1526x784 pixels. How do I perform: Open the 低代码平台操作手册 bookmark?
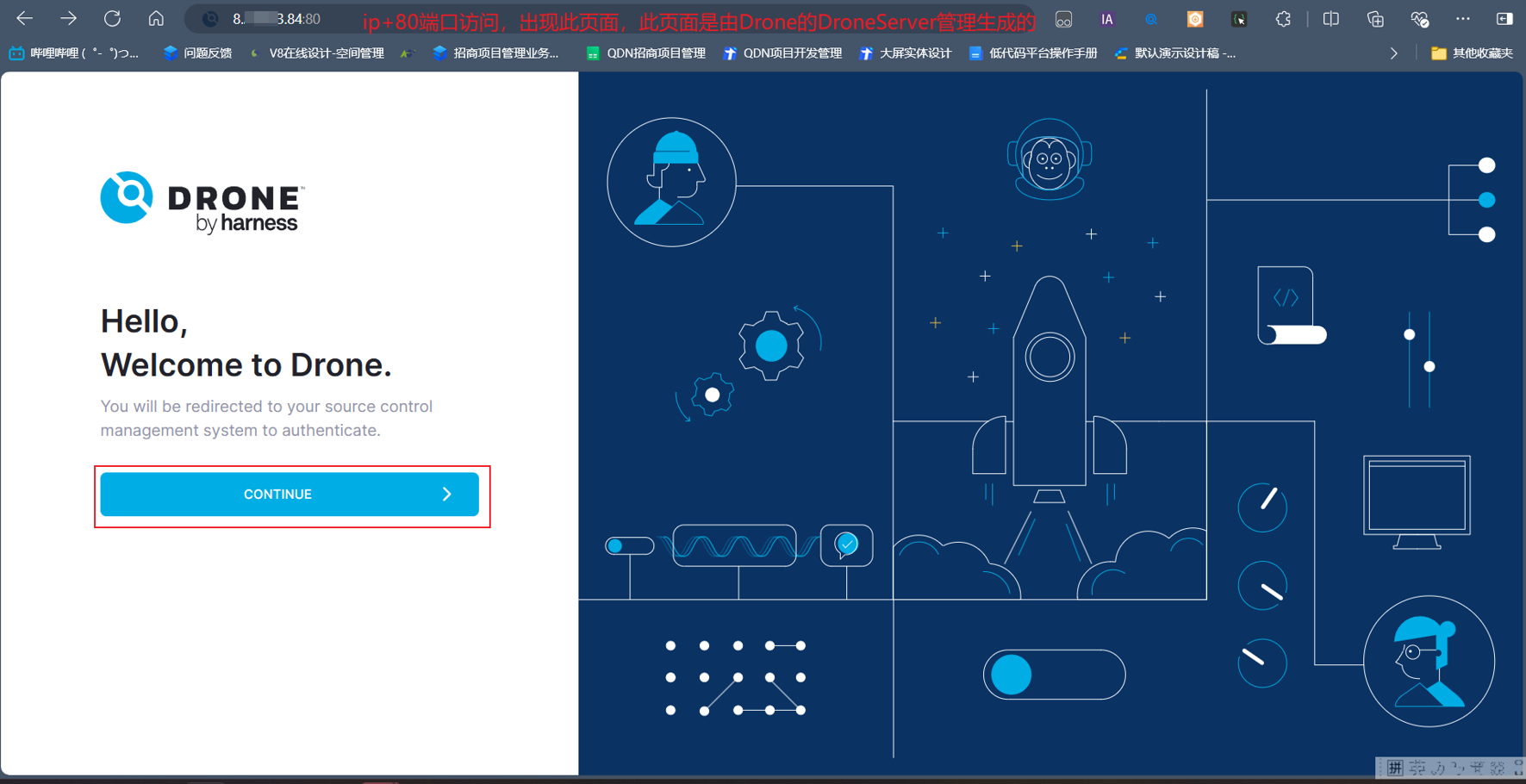click(x=1033, y=53)
